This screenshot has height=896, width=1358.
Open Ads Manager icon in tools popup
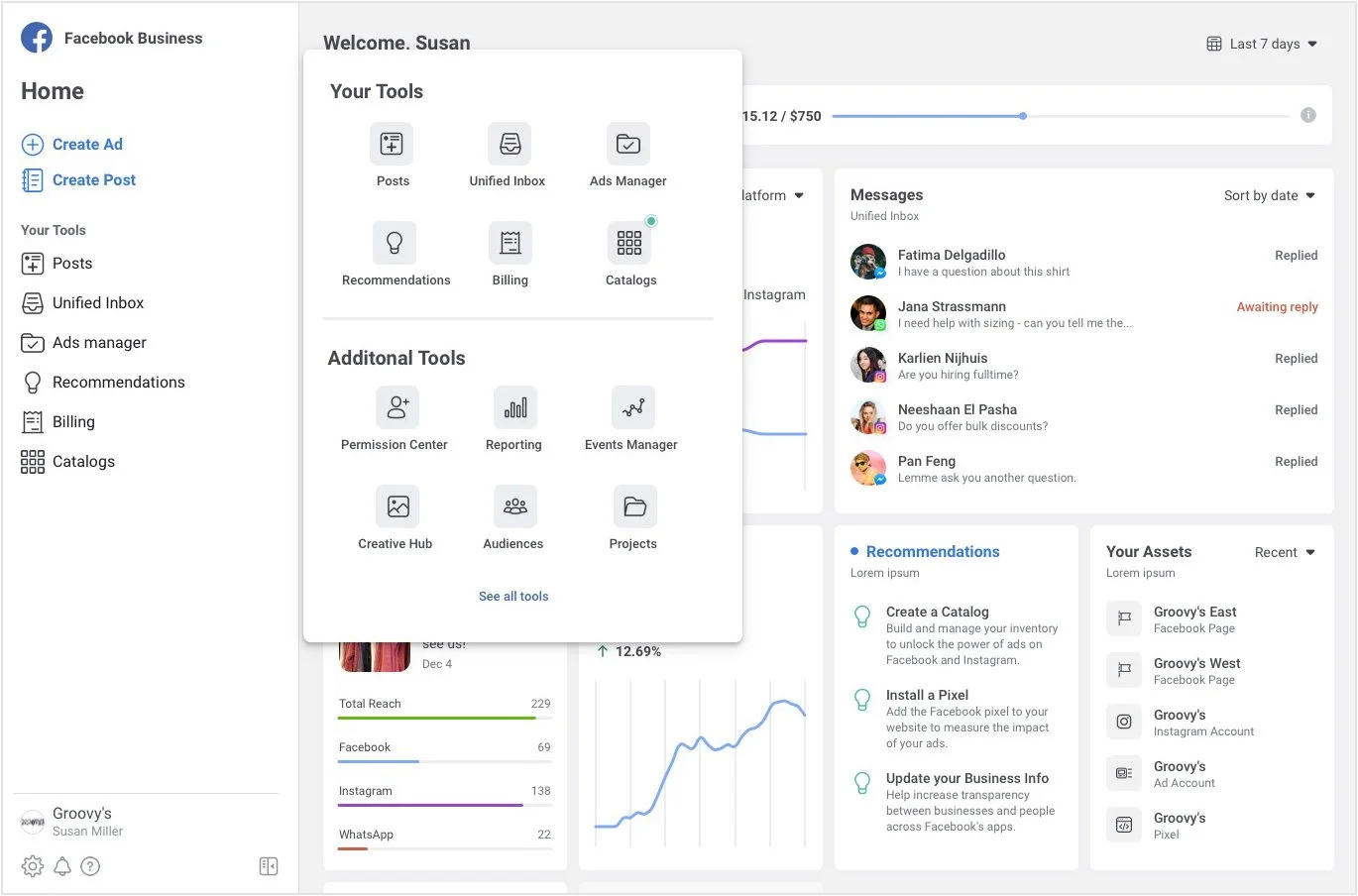pyautogui.click(x=628, y=144)
